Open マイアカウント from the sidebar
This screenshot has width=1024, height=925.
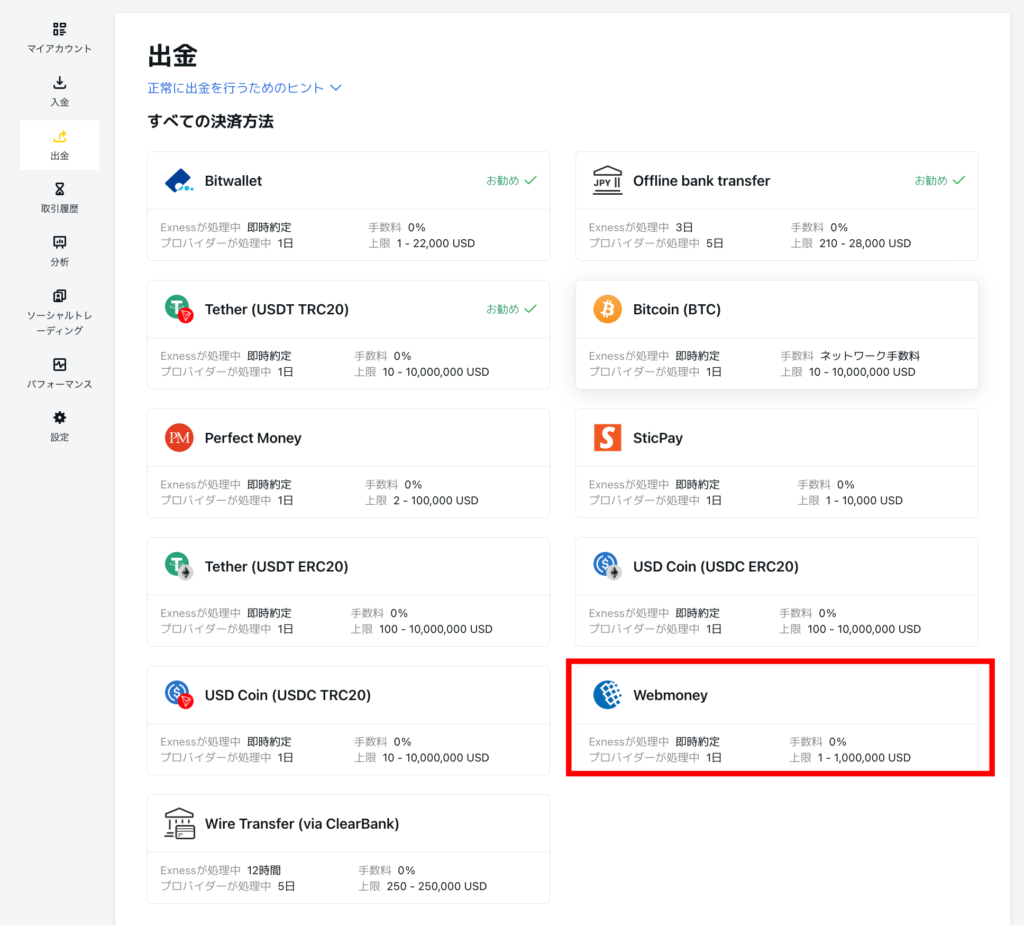point(59,38)
